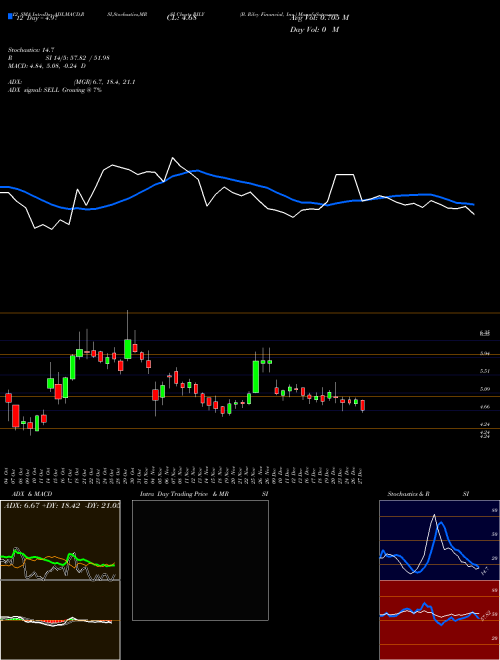Select the '(MGR) 6.7, 18.4, 21.1' values
This screenshot has width=500, height=660.
[104, 82]
